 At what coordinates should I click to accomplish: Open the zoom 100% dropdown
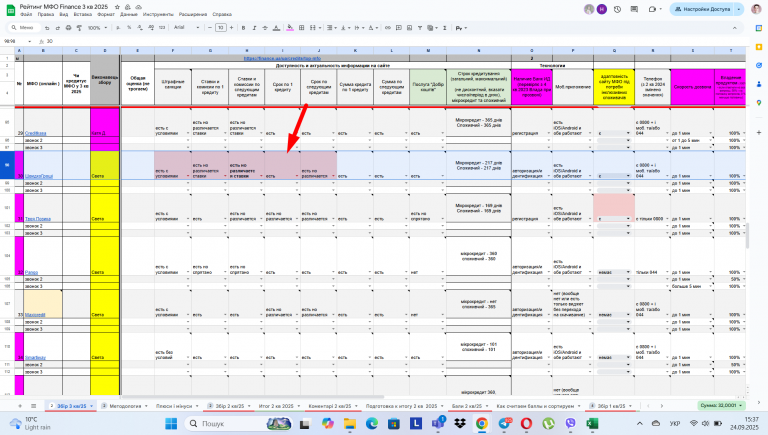(97, 28)
